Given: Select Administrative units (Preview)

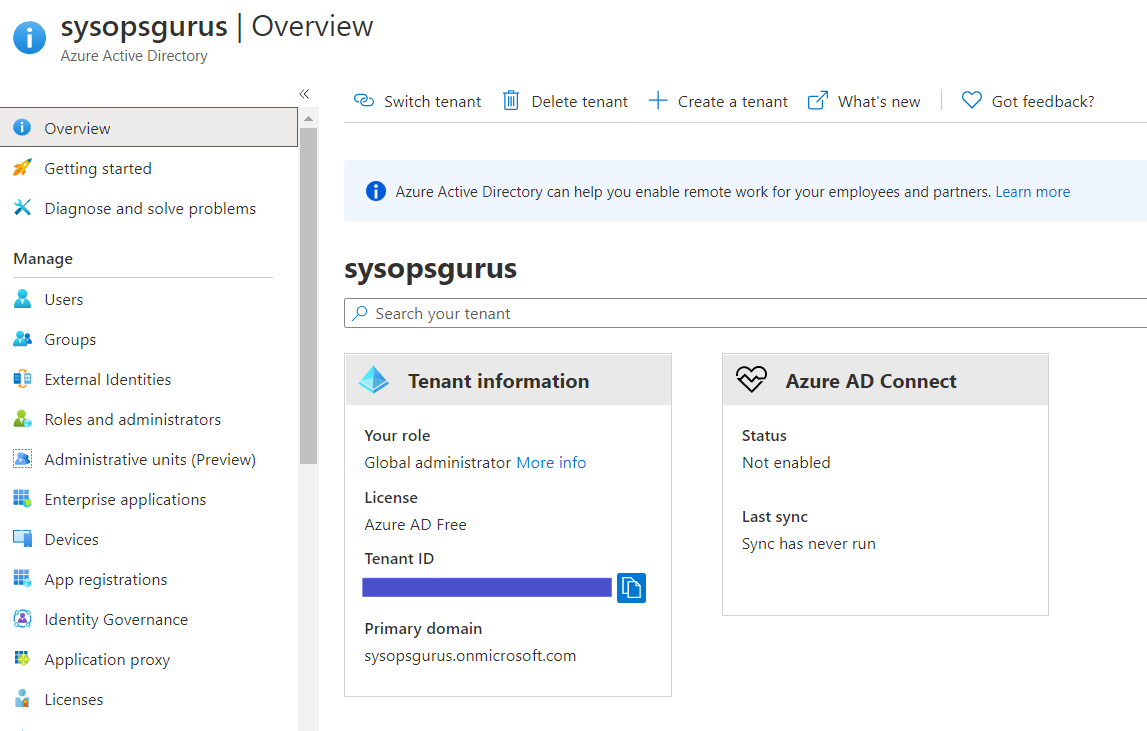Looking at the screenshot, I should coord(148,459).
